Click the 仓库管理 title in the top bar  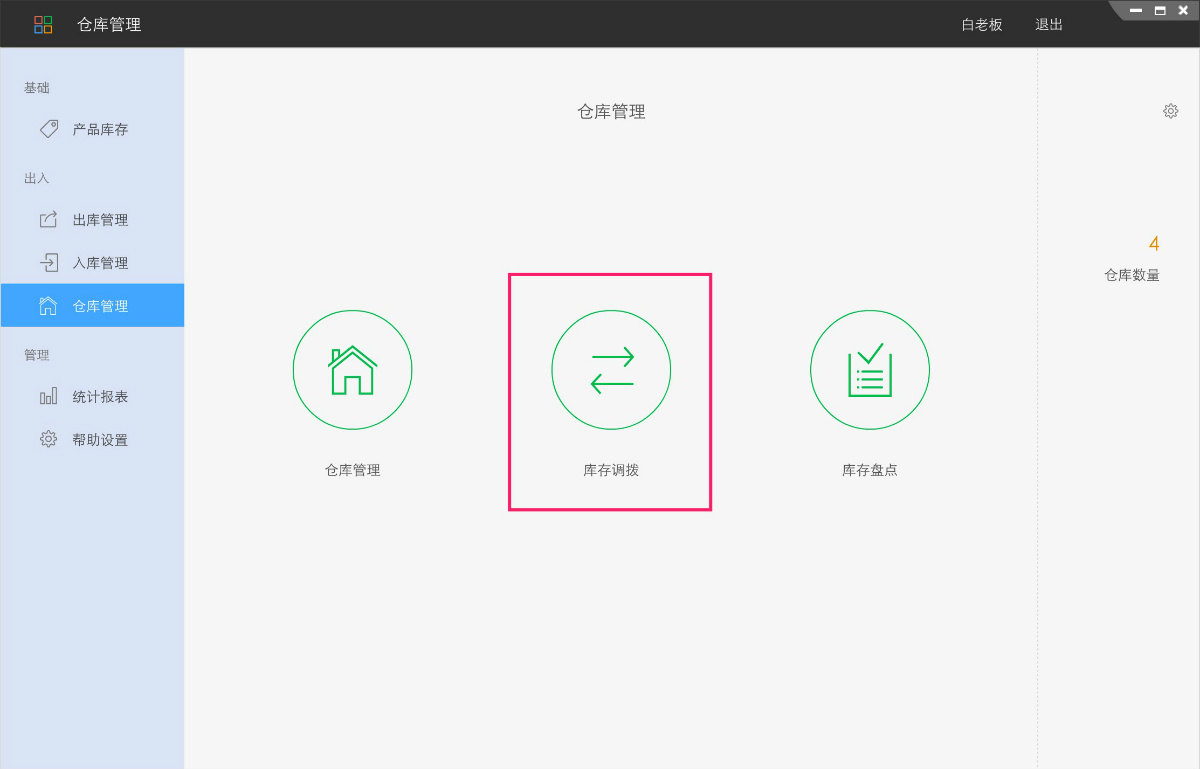pos(109,25)
